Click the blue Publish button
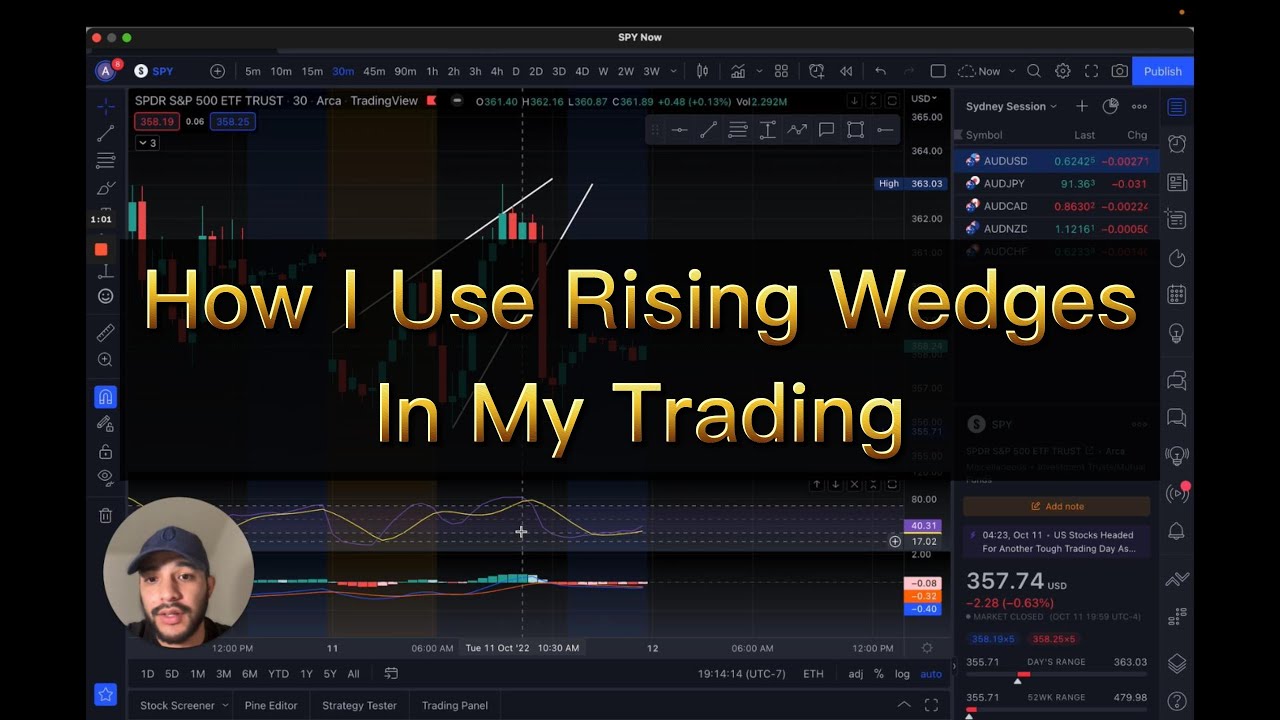The width and height of the screenshot is (1280, 720). pyautogui.click(x=1163, y=71)
